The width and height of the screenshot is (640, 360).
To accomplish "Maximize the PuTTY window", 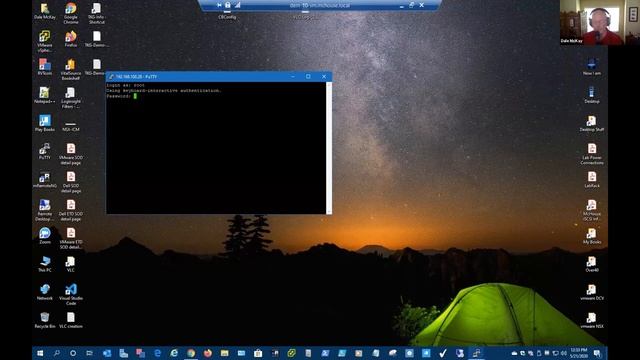I will click(308, 77).
